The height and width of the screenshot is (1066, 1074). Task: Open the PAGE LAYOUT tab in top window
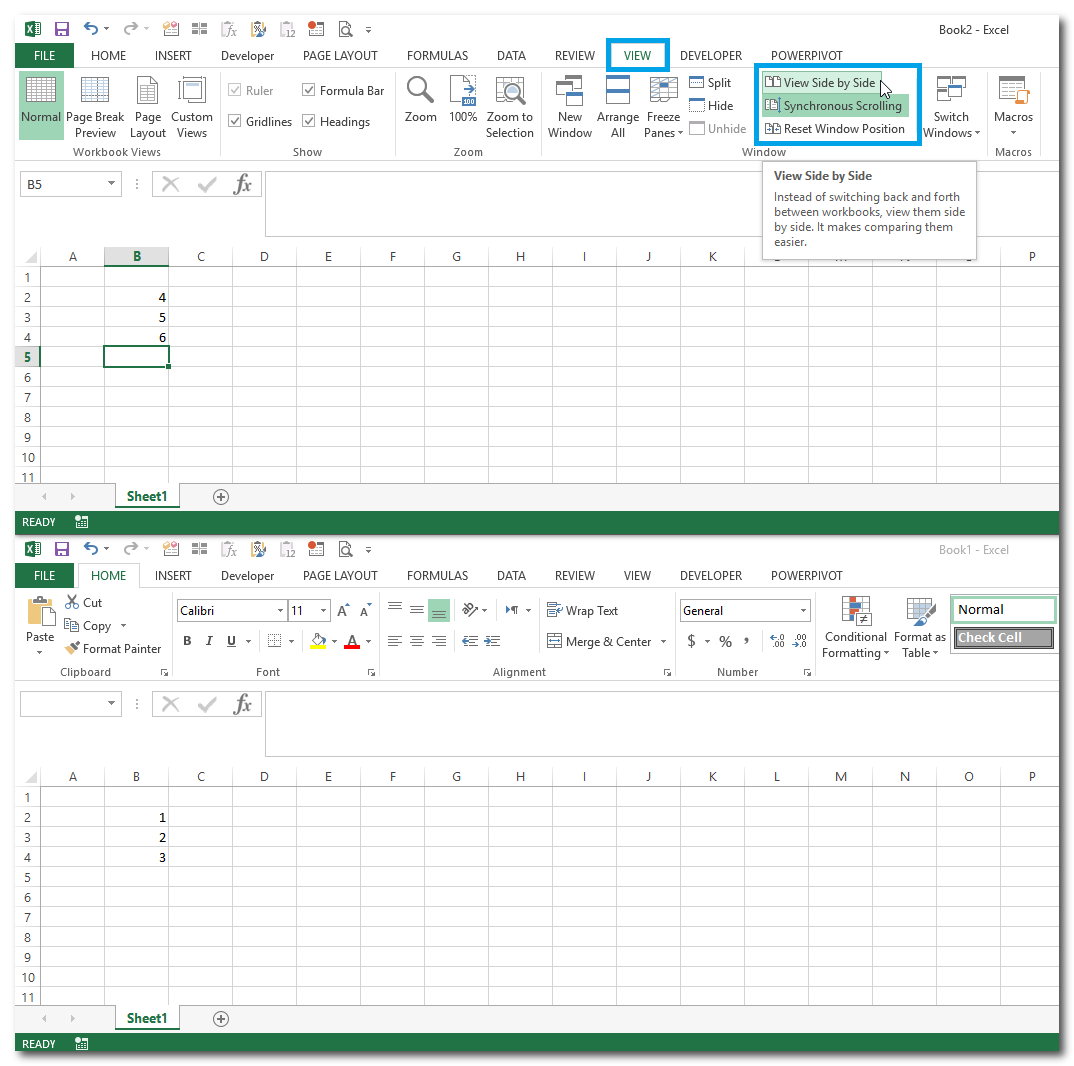[x=340, y=56]
